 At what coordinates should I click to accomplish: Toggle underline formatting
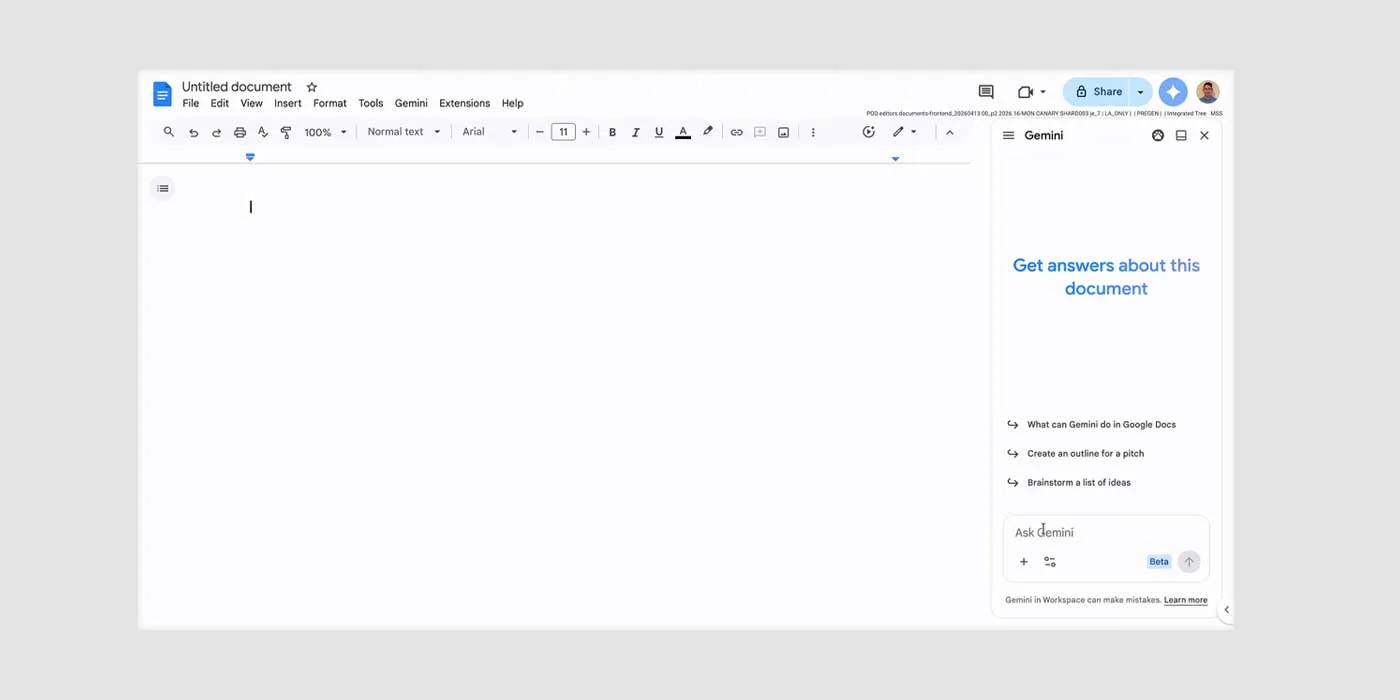[658, 132]
